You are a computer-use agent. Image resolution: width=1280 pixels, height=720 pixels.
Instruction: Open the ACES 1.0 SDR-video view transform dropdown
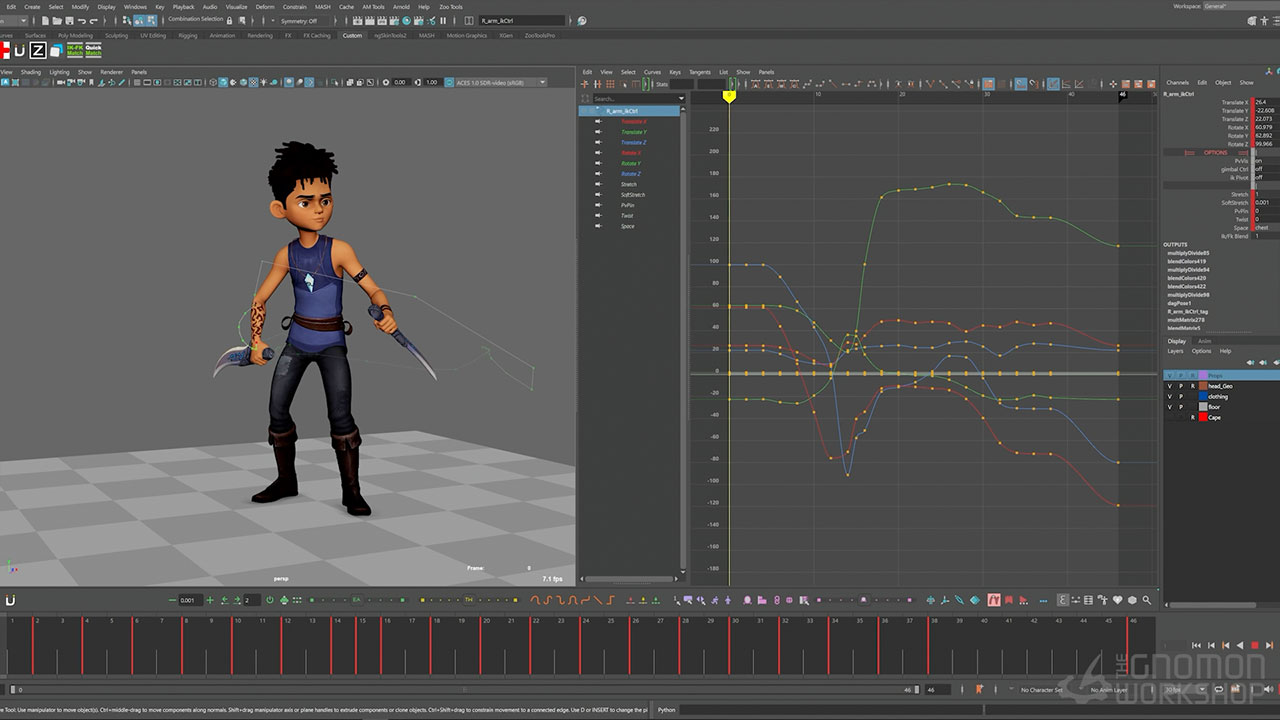(x=500, y=82)
